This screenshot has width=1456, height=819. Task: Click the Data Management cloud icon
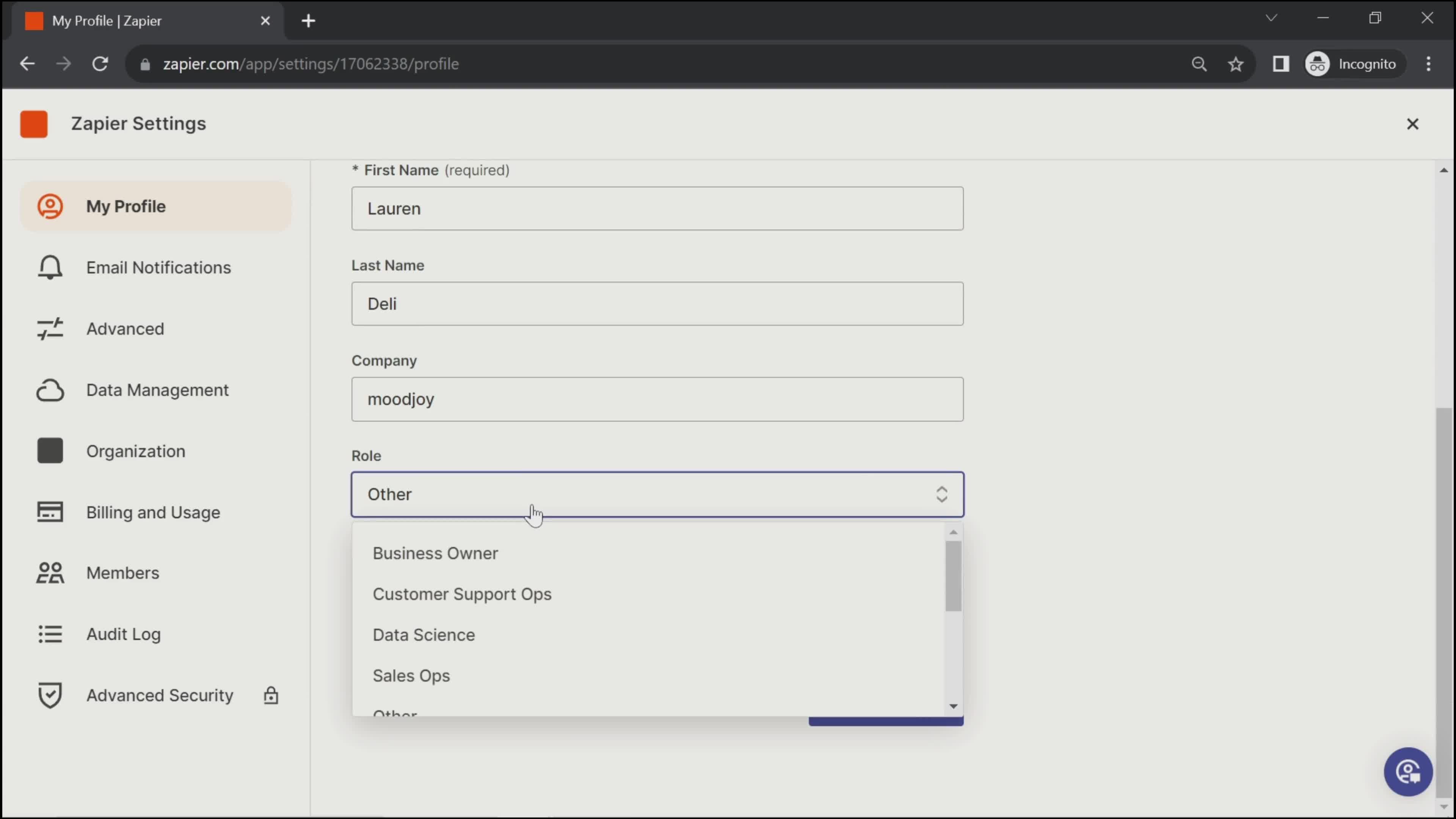[x=50, y=390]
